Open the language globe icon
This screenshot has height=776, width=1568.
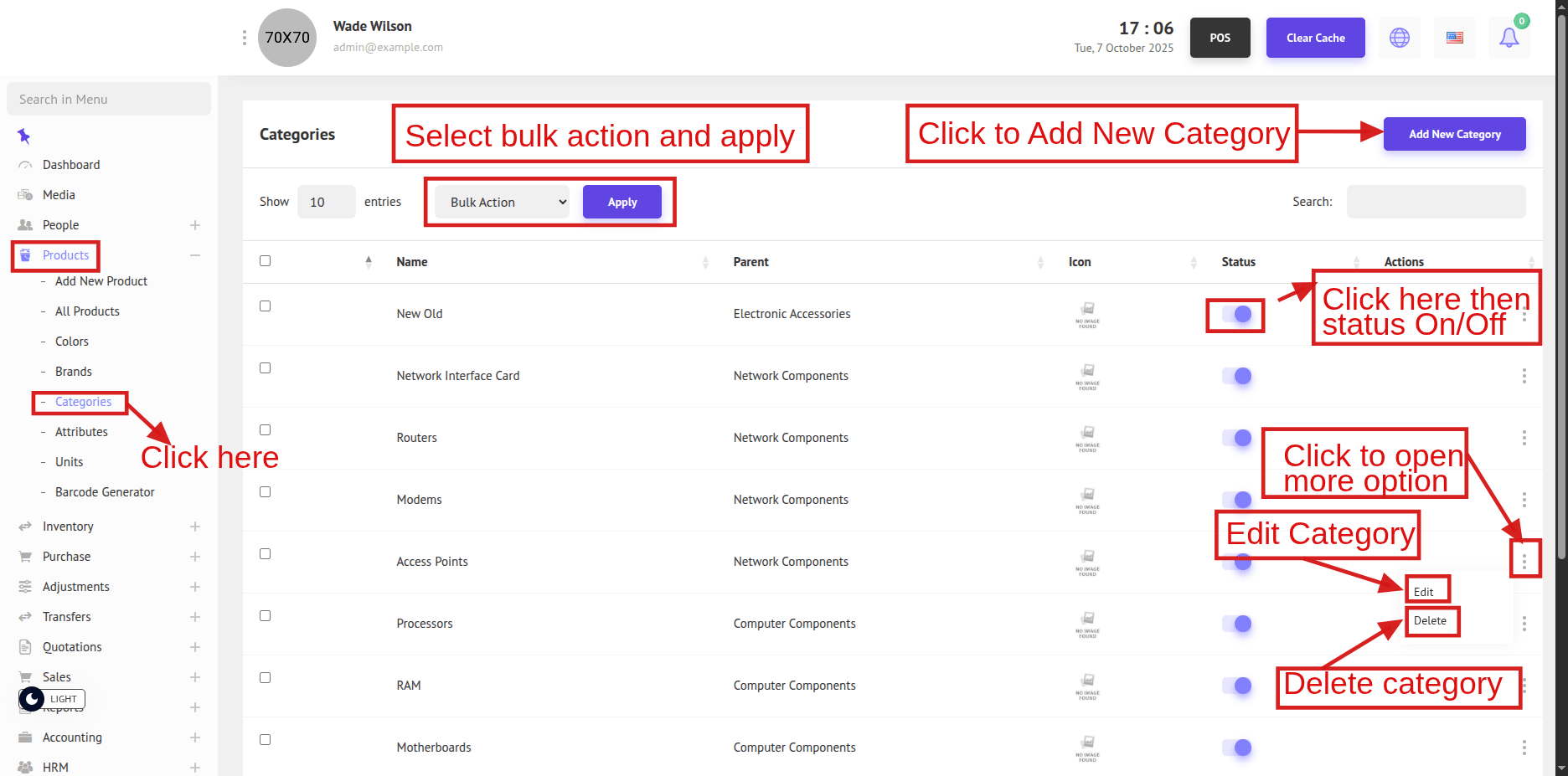click(1399, 38)
